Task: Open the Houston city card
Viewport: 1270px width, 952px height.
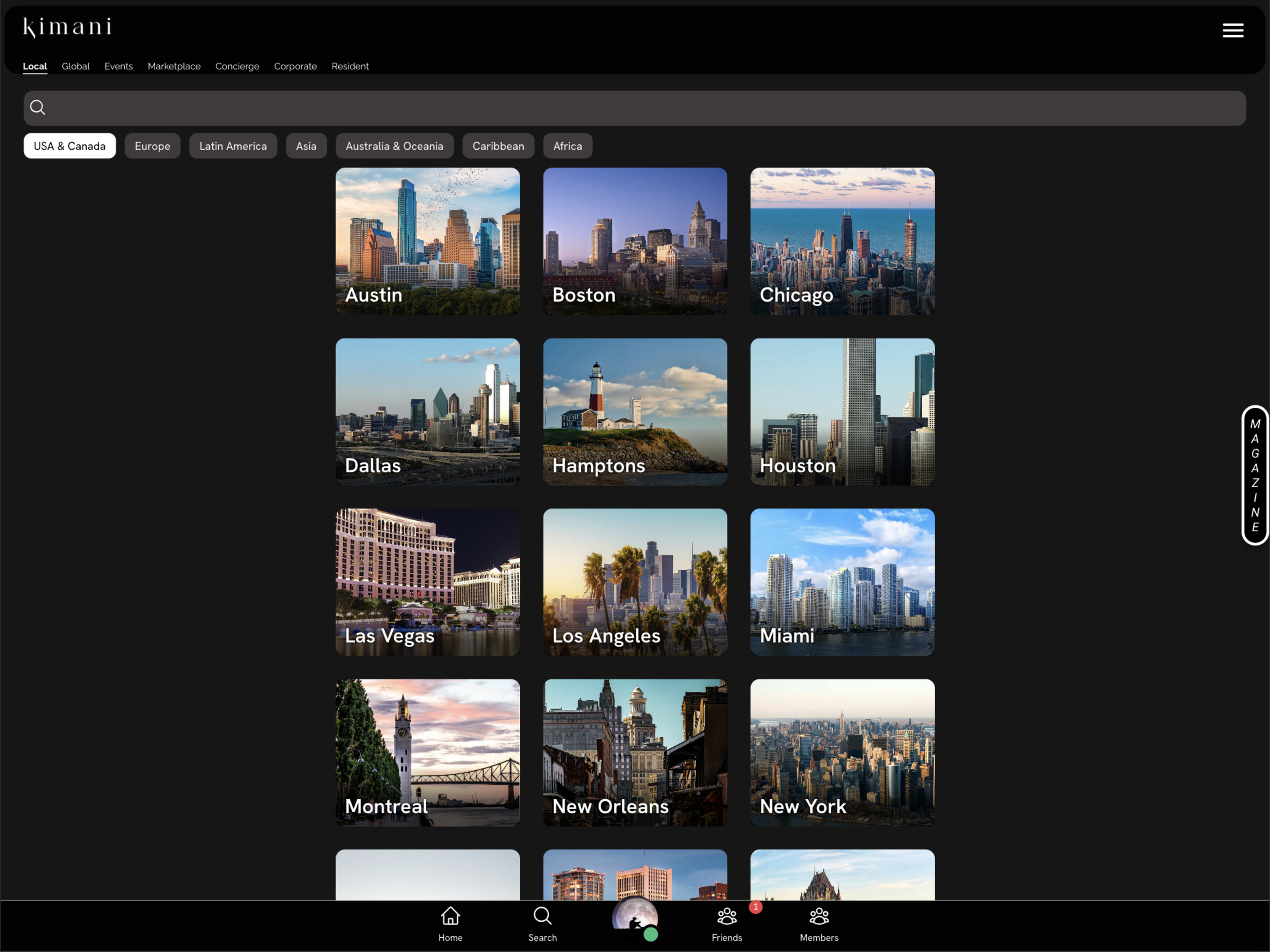Action: [x=842, y=411]
